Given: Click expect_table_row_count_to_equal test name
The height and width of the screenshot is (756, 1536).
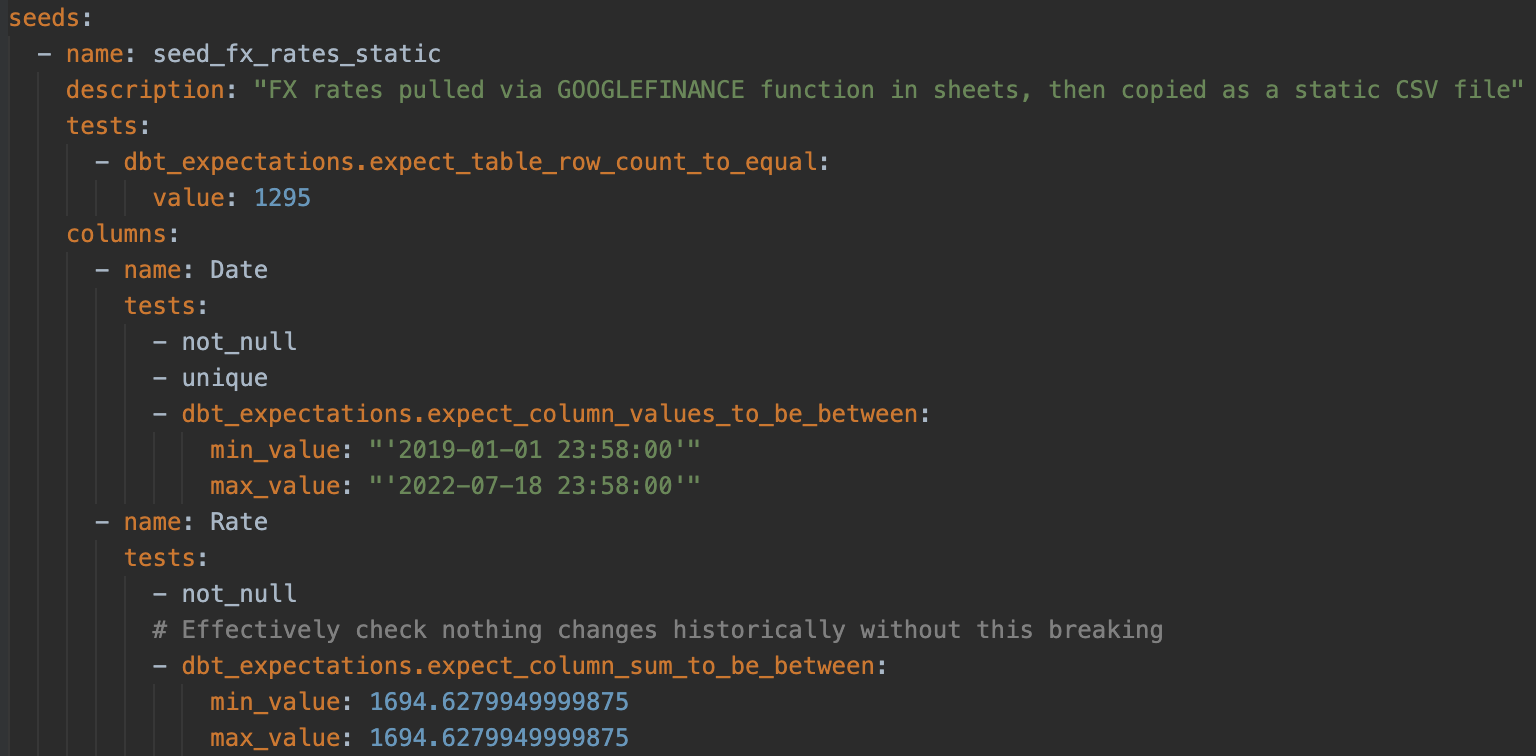Looking at the screenshot, I should [470, 161].
